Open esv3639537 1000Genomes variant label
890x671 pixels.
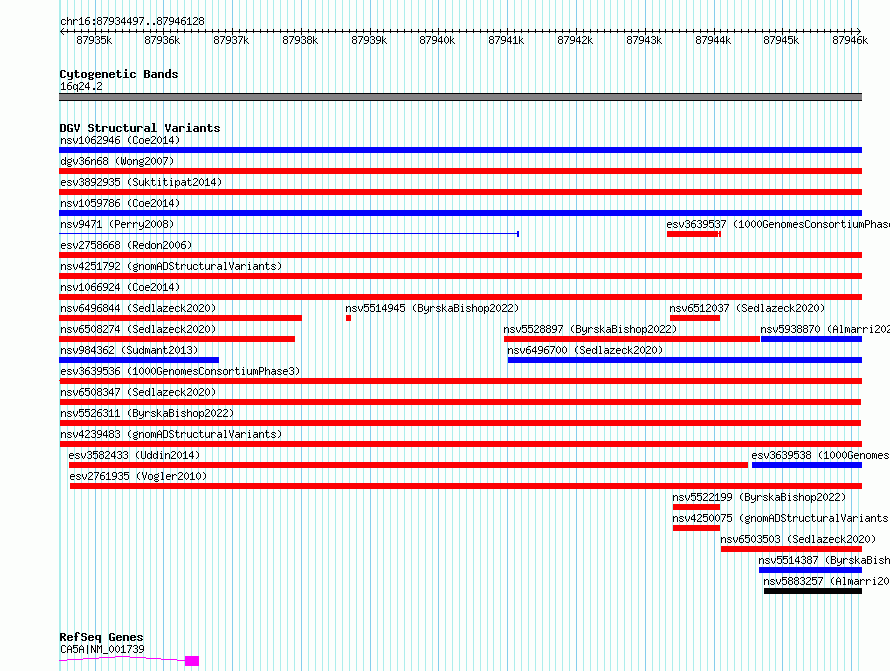[778, 224]
